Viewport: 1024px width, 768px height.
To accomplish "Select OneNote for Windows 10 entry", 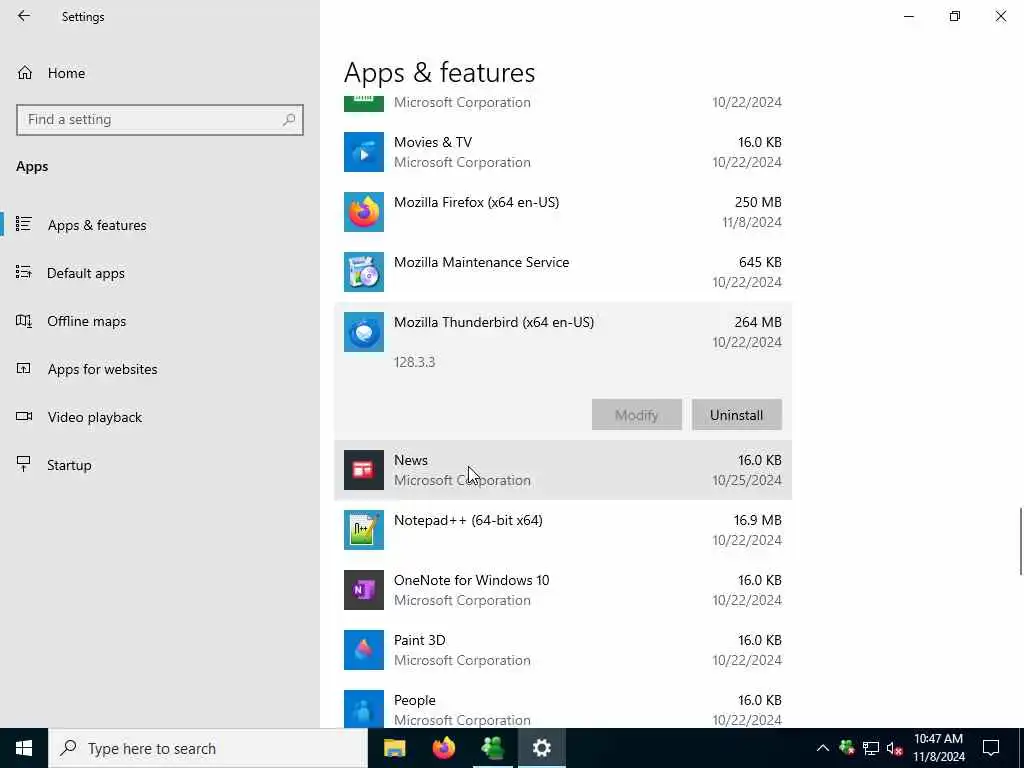I will (x=472, y=581).
